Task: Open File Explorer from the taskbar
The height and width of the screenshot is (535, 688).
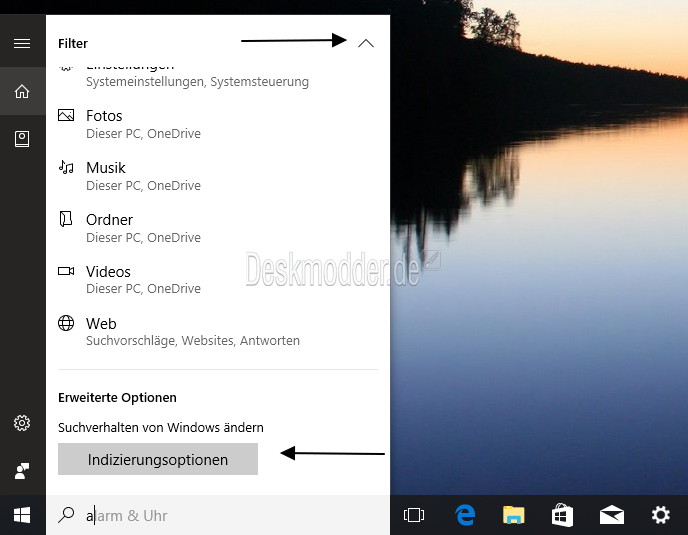Action: point(514,515)
